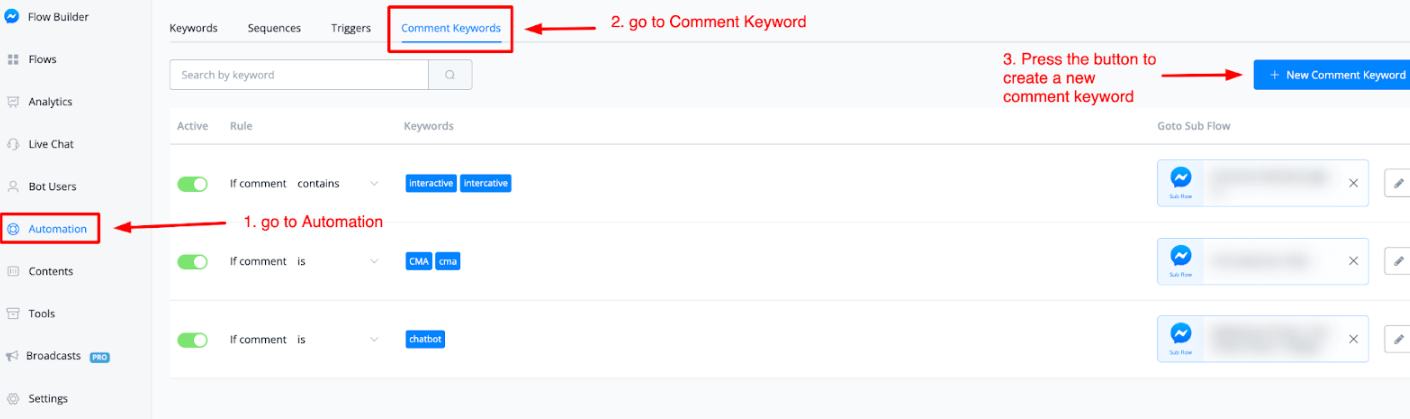Switch off the chatbot comment rule

(x=192, y=340)
